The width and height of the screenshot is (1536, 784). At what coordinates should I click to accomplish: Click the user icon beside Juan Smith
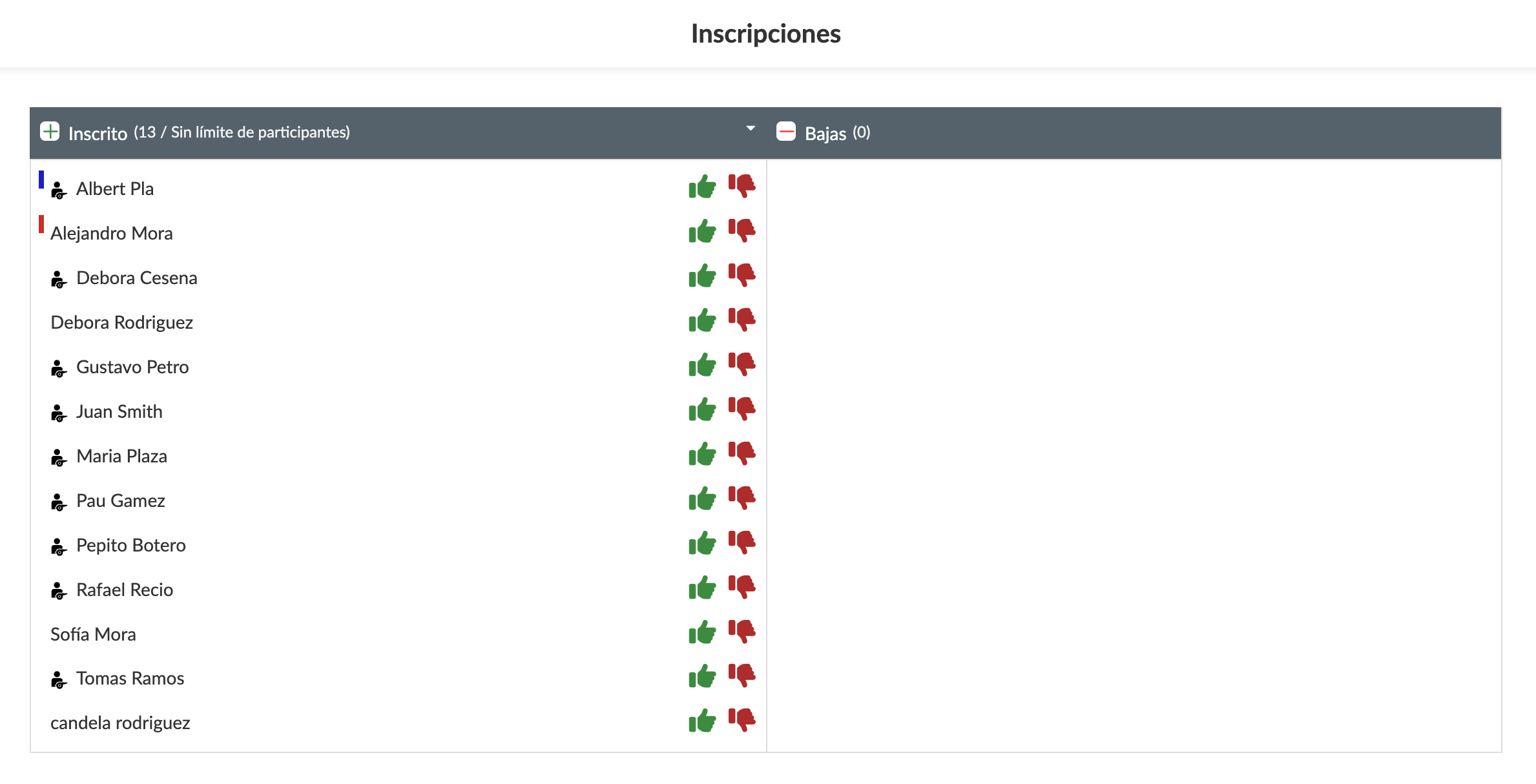(x=58, y=413)
